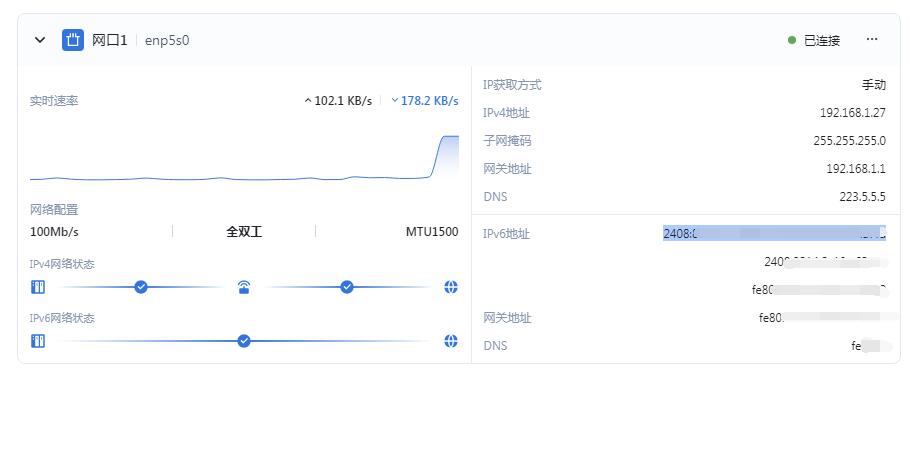910x469 pixels.
Task: Collapse the 网口1 card chevron
Action: pyautogui.click(x=39, y=40)
